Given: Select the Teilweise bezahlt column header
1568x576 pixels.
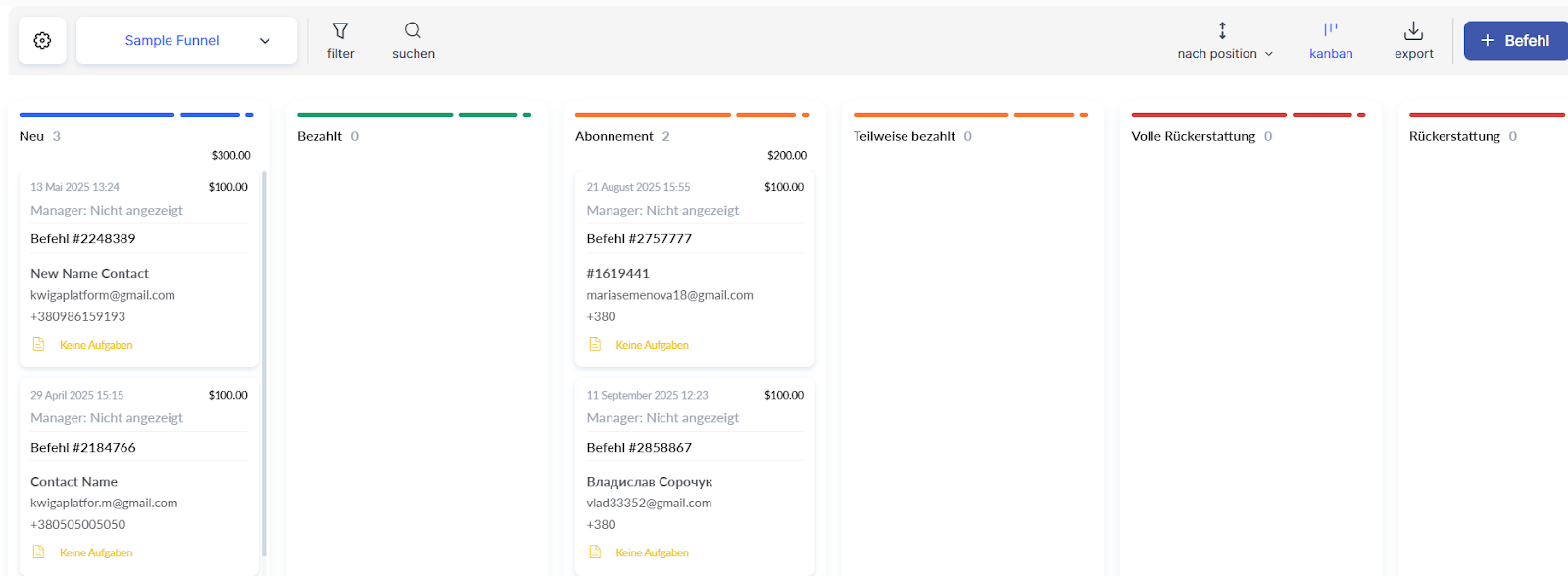Looking at the screenshot, I should click(904, 136).
